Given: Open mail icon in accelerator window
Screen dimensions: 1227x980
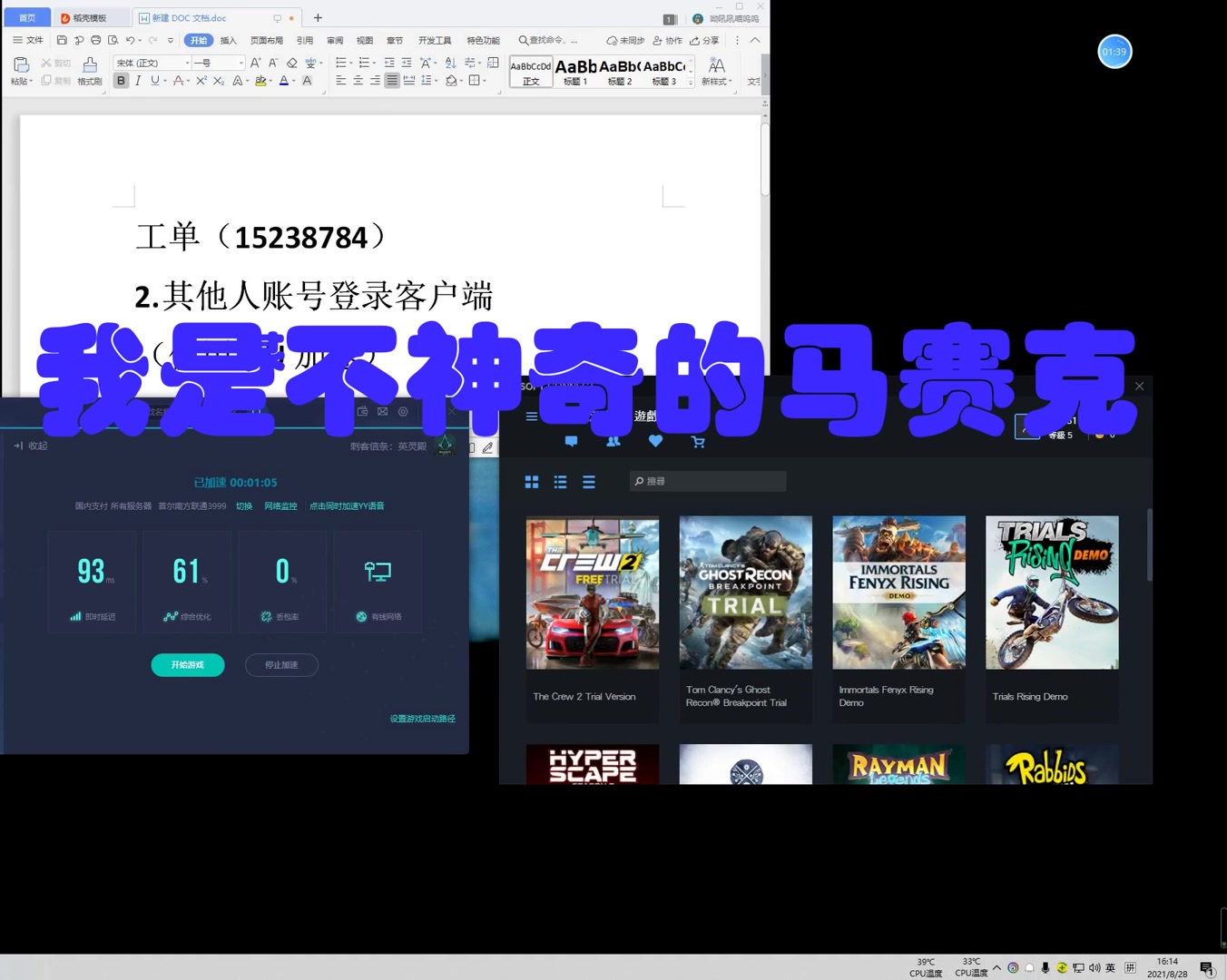Looking at the screenshot, I should 382,411.
